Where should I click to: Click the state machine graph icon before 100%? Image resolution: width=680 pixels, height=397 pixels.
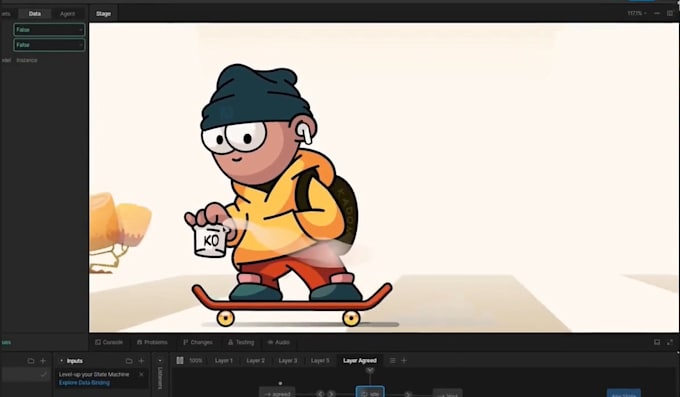(x=180, y=361)
